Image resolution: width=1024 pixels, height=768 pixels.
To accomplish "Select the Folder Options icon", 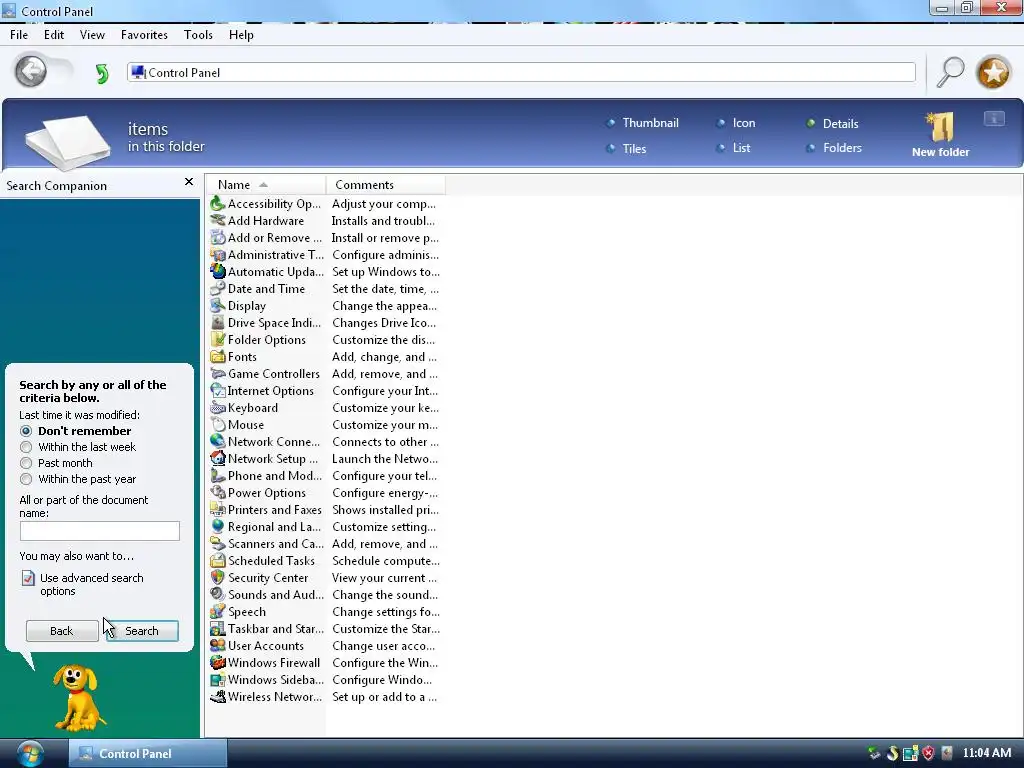I will pos(217,340).
